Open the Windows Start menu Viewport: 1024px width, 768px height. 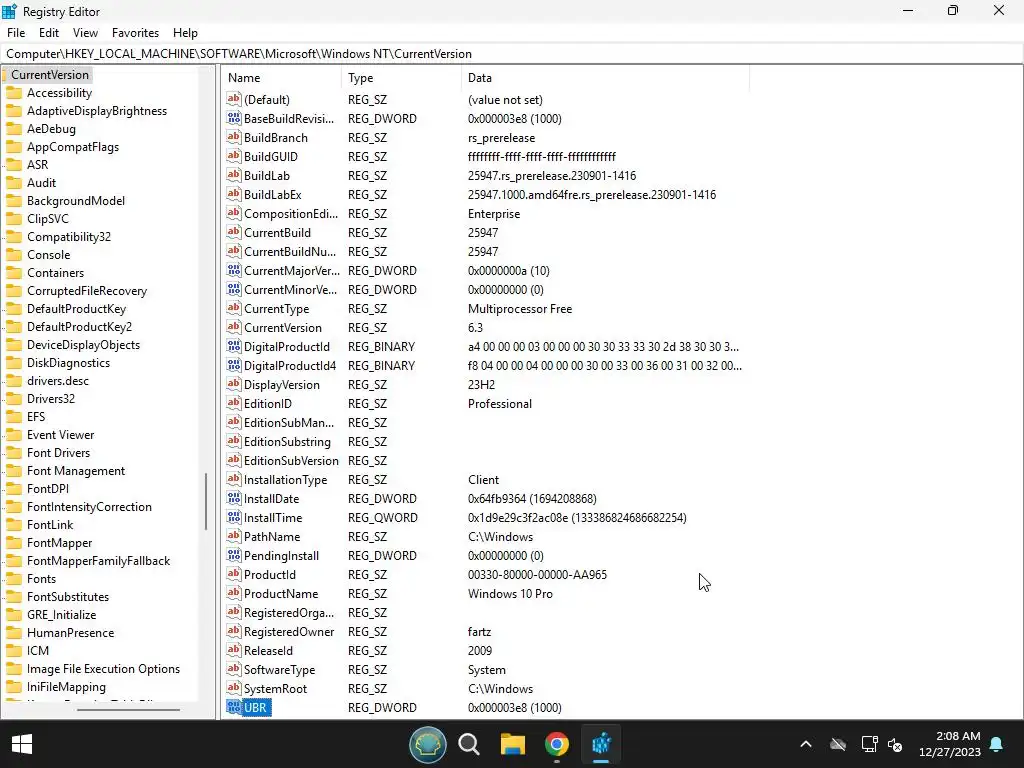(x=22, y=744)
